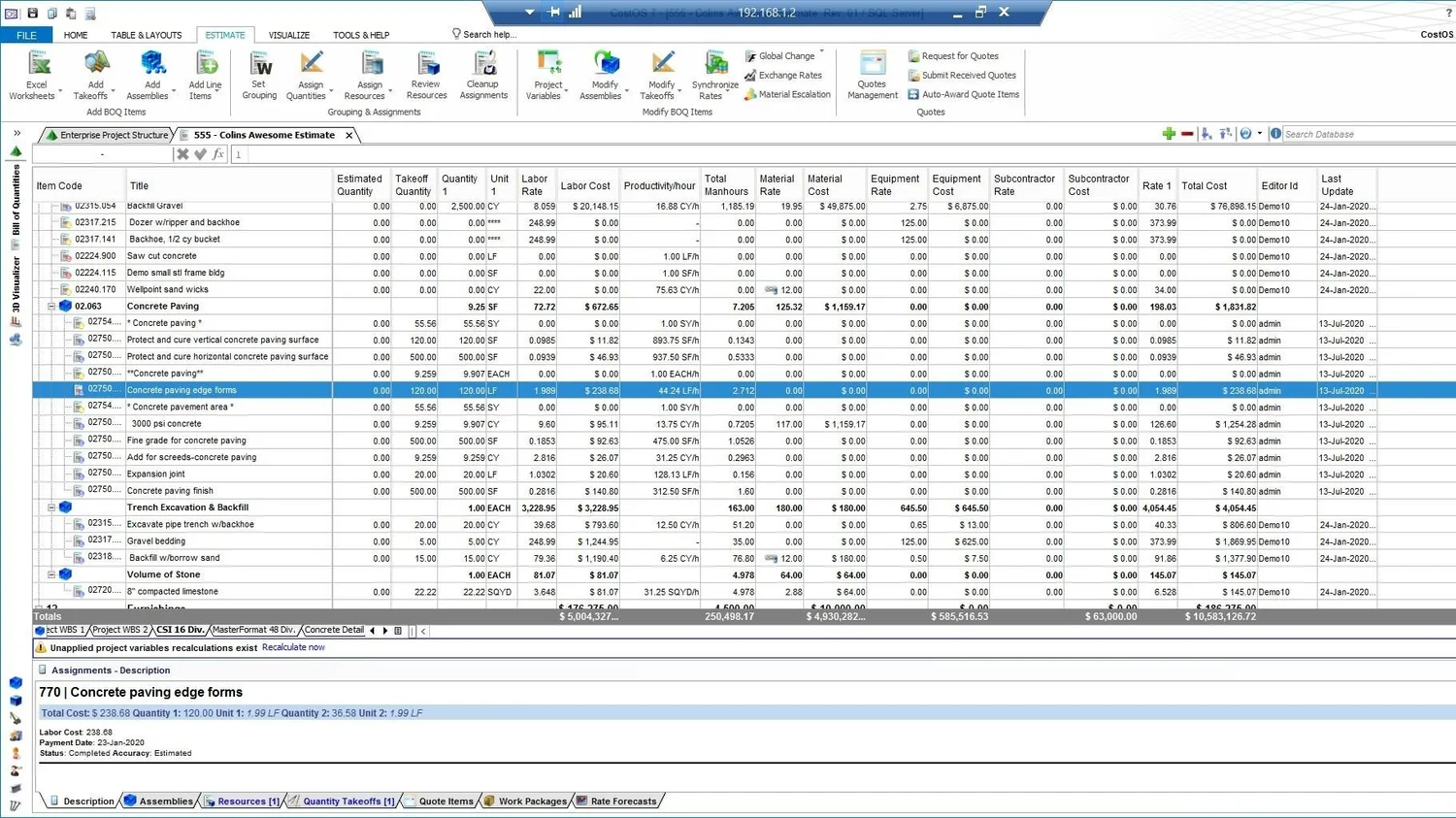This screenshot has height=818, width=1456.
Task: Collapse the Concrete Paving group
Action: pyautogui.click(x=51, y=307)
